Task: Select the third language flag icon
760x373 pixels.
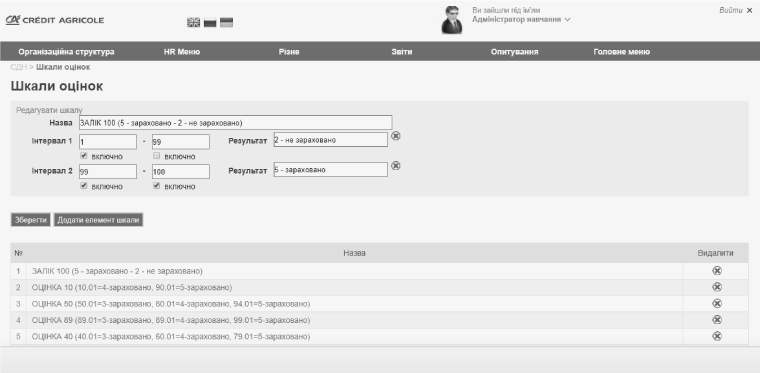Action: click(226, 22)
